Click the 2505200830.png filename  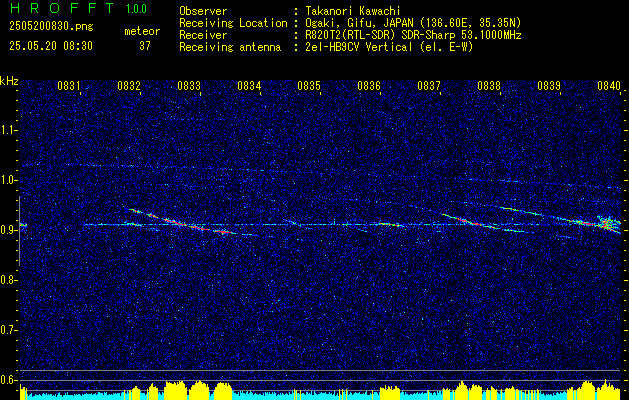coord(51,27)
